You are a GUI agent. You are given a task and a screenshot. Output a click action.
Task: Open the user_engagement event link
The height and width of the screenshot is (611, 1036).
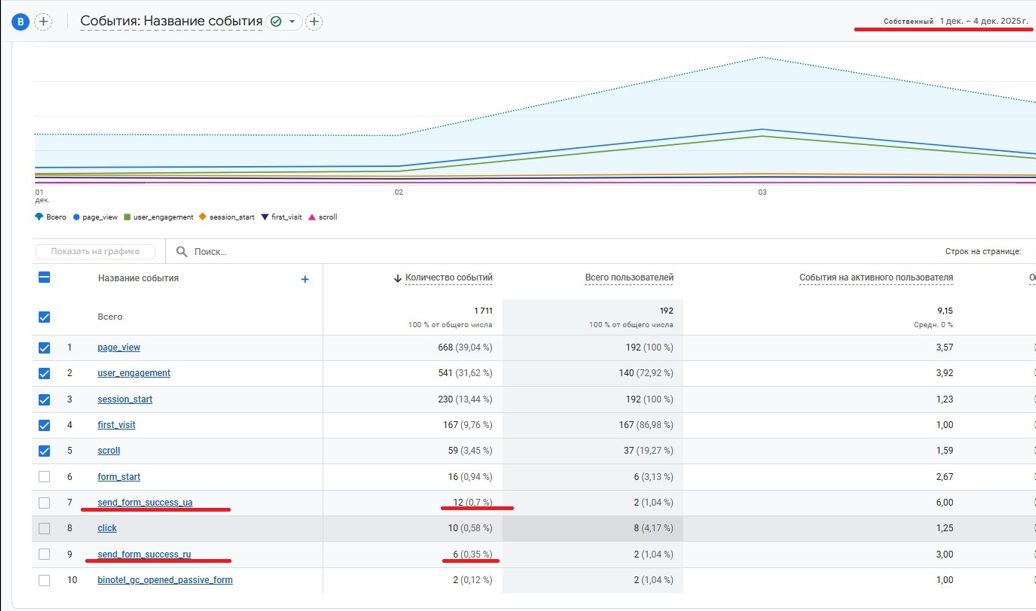click(x=133, y=373)
